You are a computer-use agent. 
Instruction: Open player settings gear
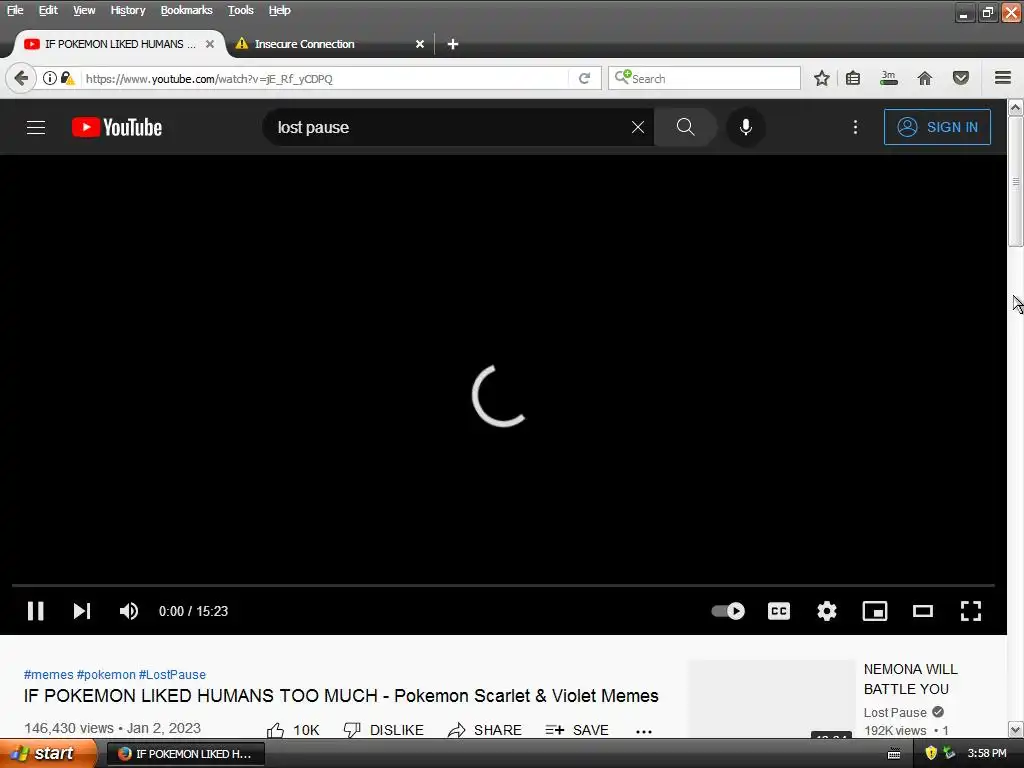coord(827,611)
